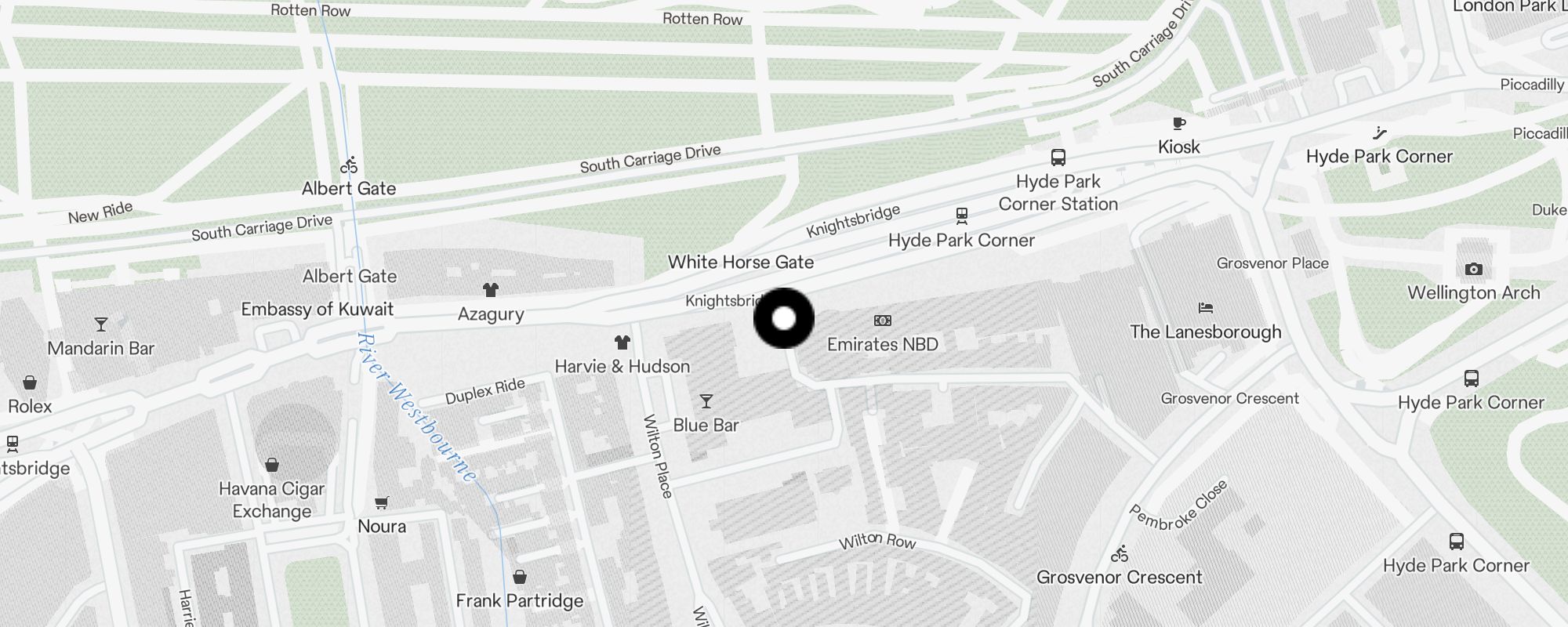Screen dimensions: 1568x627
Task: Click the Hyde Park Corner escalator icon
Action: tap(1380, 133)
